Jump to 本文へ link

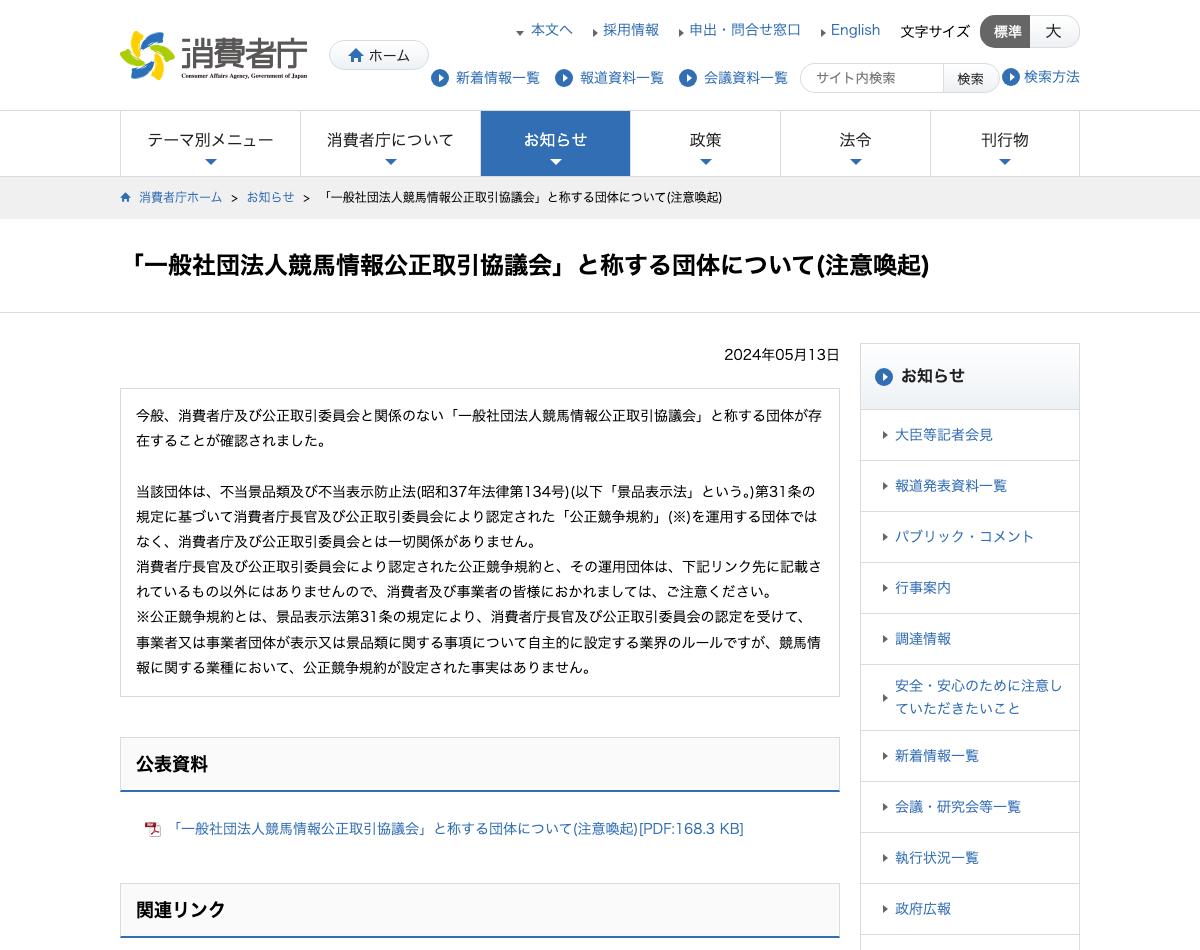pyautogui.click(x=552, y=30)
